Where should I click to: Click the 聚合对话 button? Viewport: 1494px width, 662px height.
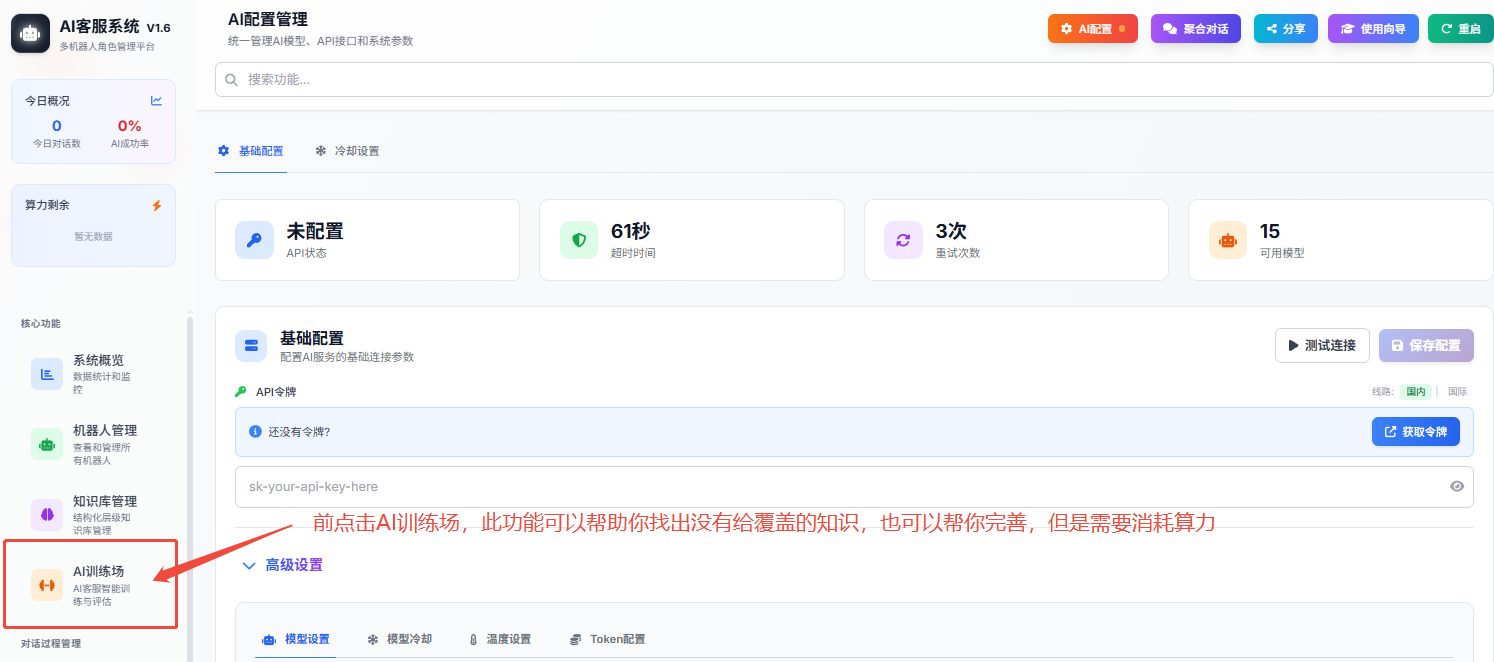(x=1195, y=29)
